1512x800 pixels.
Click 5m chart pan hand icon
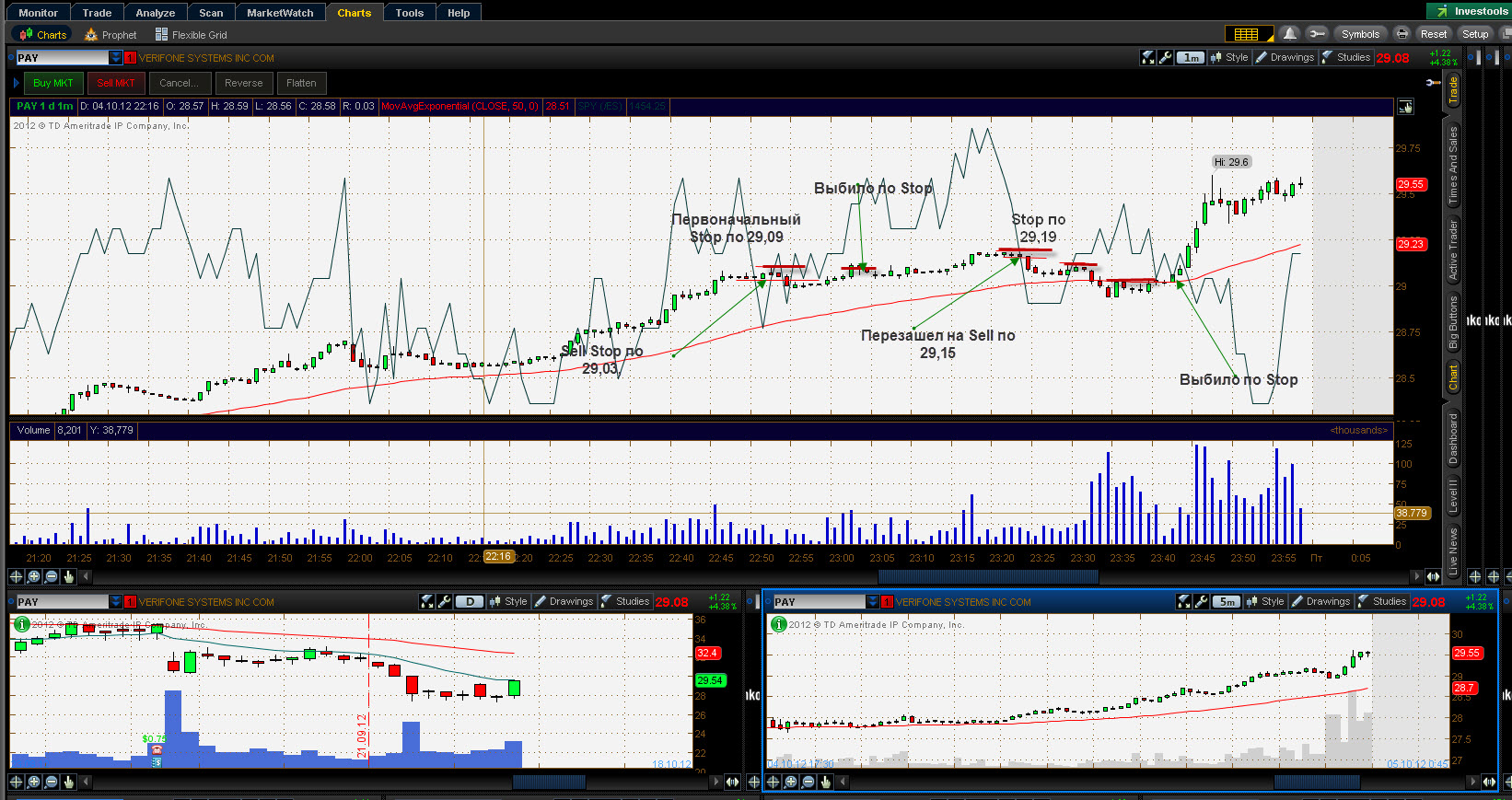pyautogui.click(x=825, y=782)
